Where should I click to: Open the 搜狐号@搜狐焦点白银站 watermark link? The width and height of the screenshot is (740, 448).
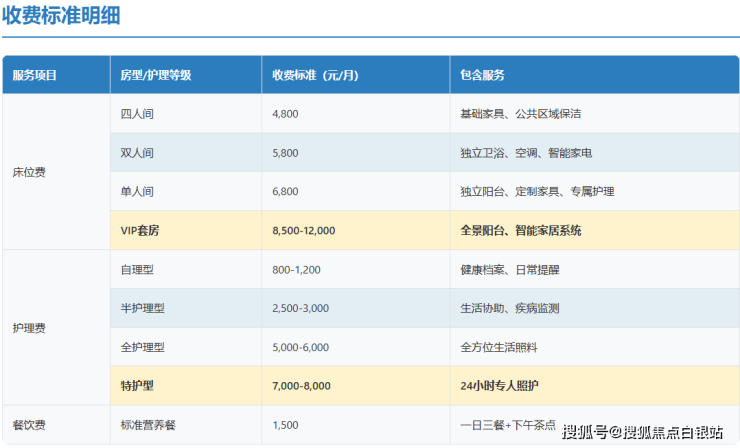tap(642, 432)
